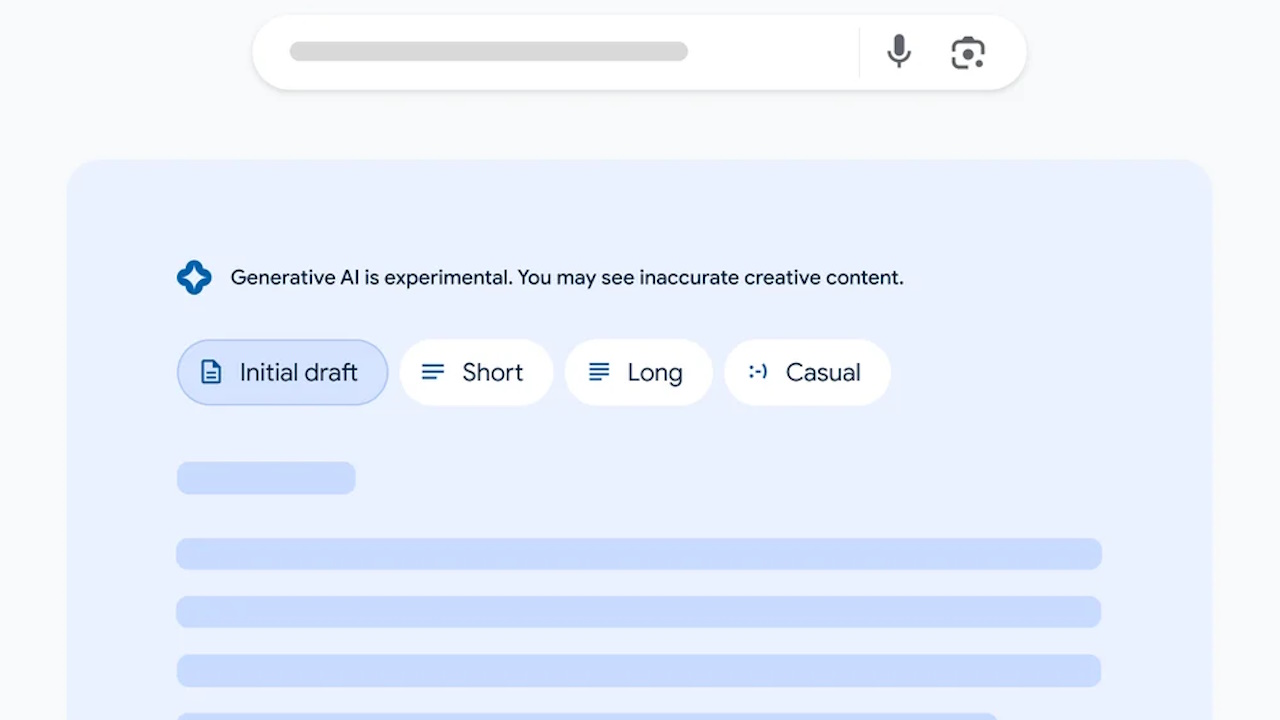Click the paragraph-lines icon beside Long
Viewport: 1280px width, 720px height.
point(599,372)
